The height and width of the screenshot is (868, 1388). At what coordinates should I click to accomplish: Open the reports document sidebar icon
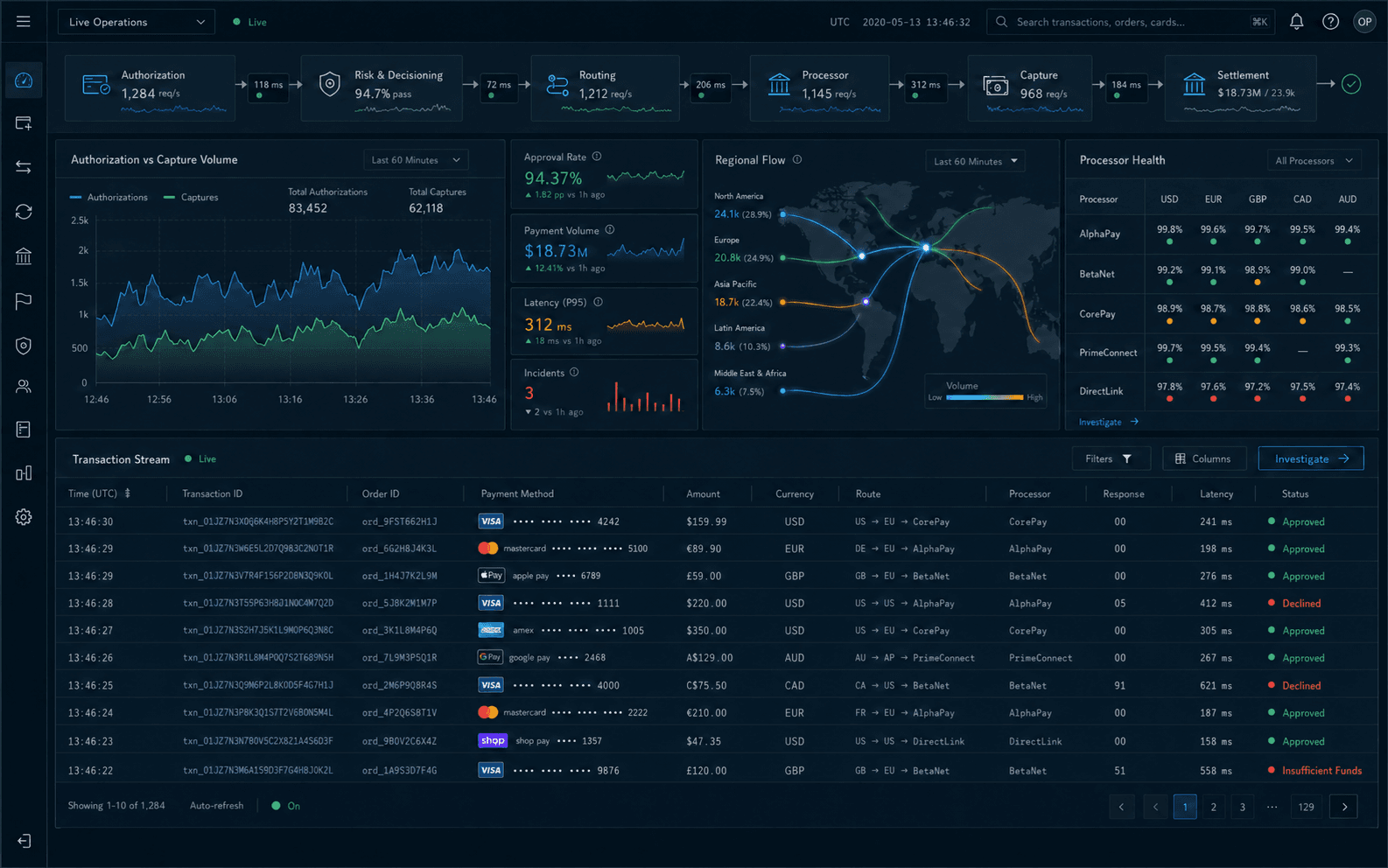pos(24,430)
